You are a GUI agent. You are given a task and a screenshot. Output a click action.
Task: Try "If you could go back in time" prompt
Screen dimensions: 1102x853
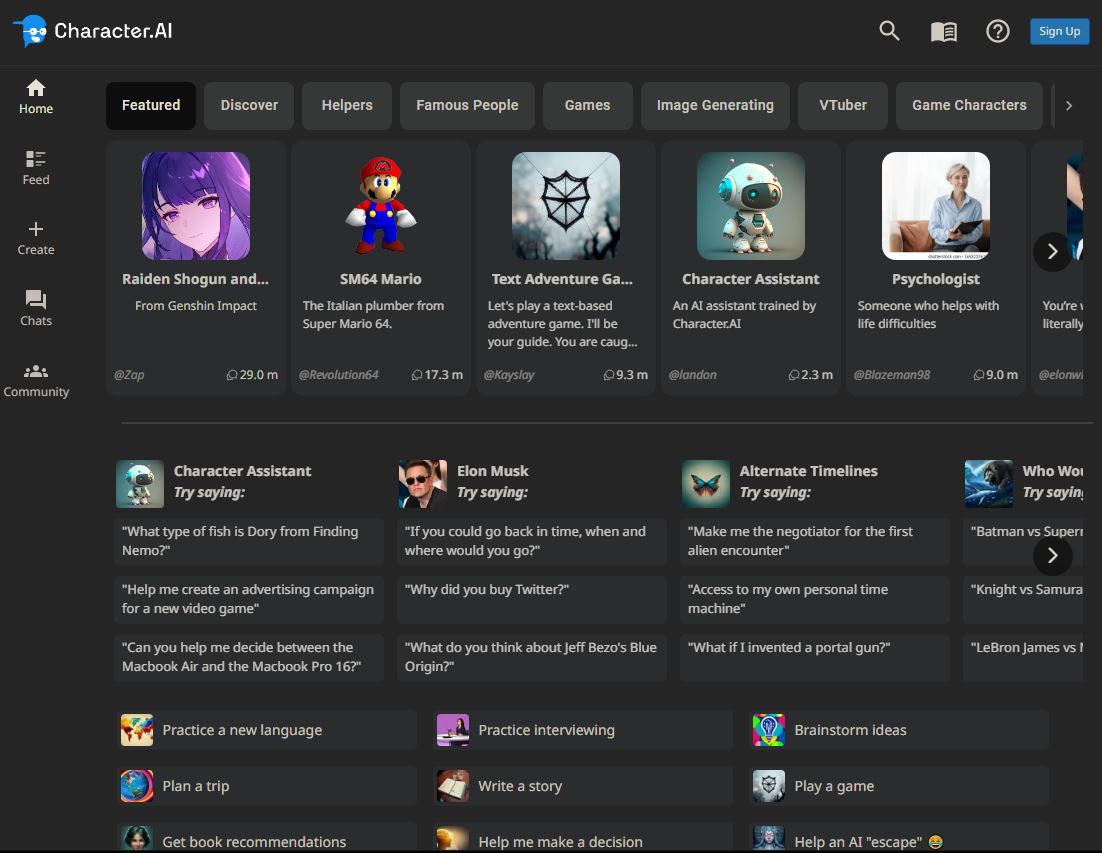(532, 541)
